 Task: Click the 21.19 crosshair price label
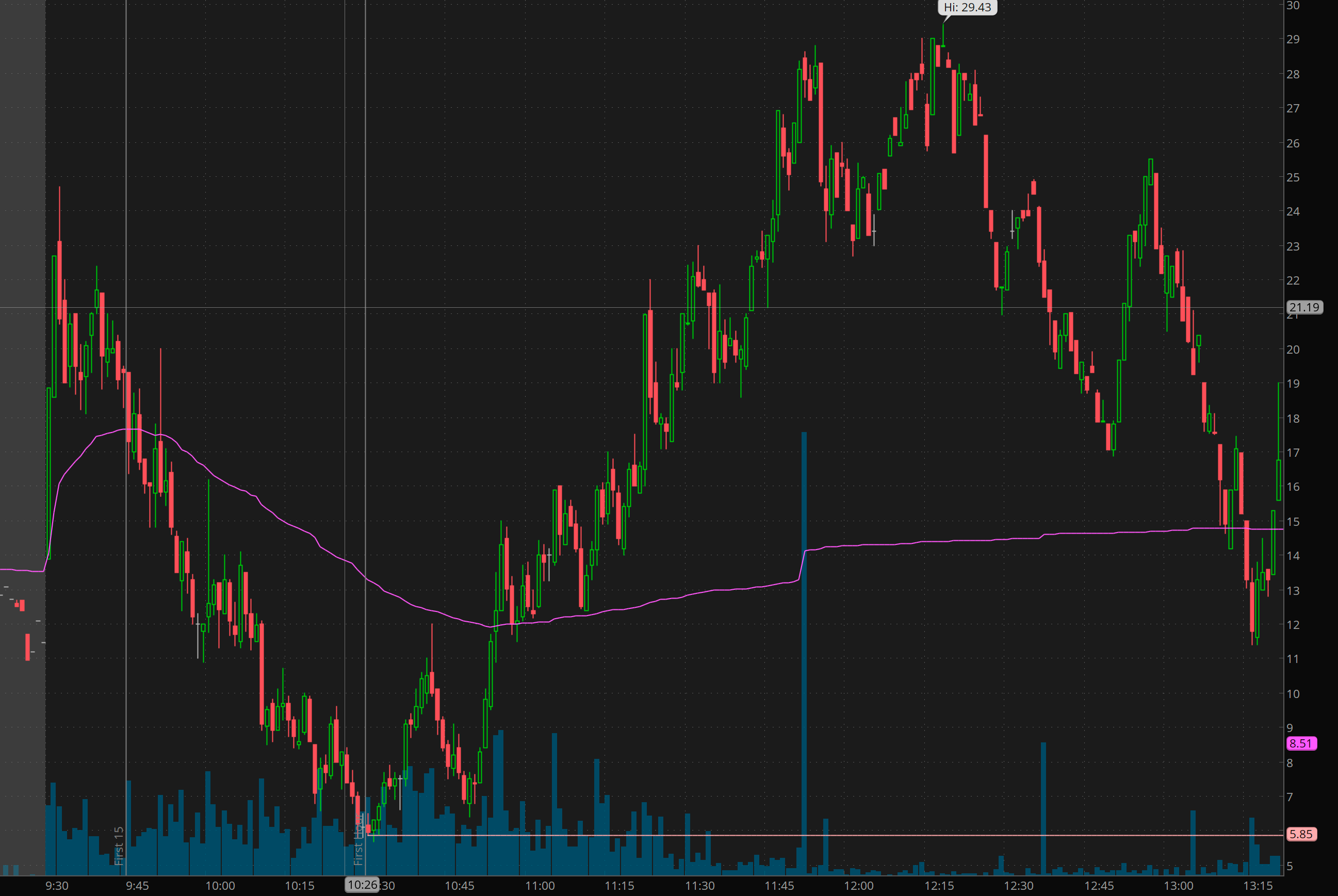[x=1304, y=307]
